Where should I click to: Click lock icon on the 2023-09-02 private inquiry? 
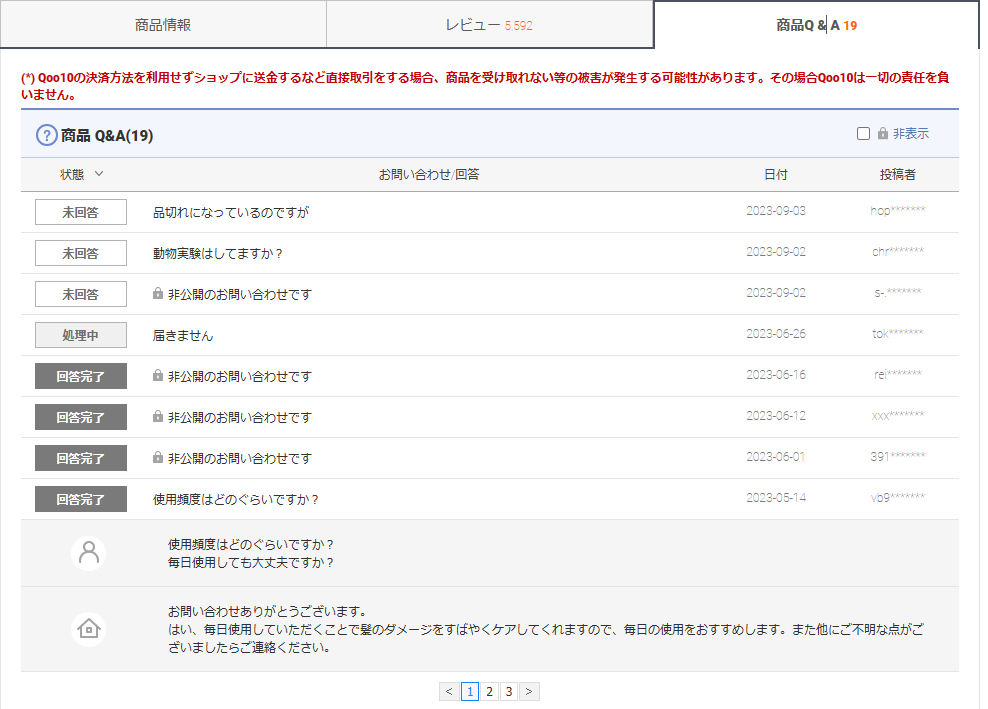click(158, 294)
